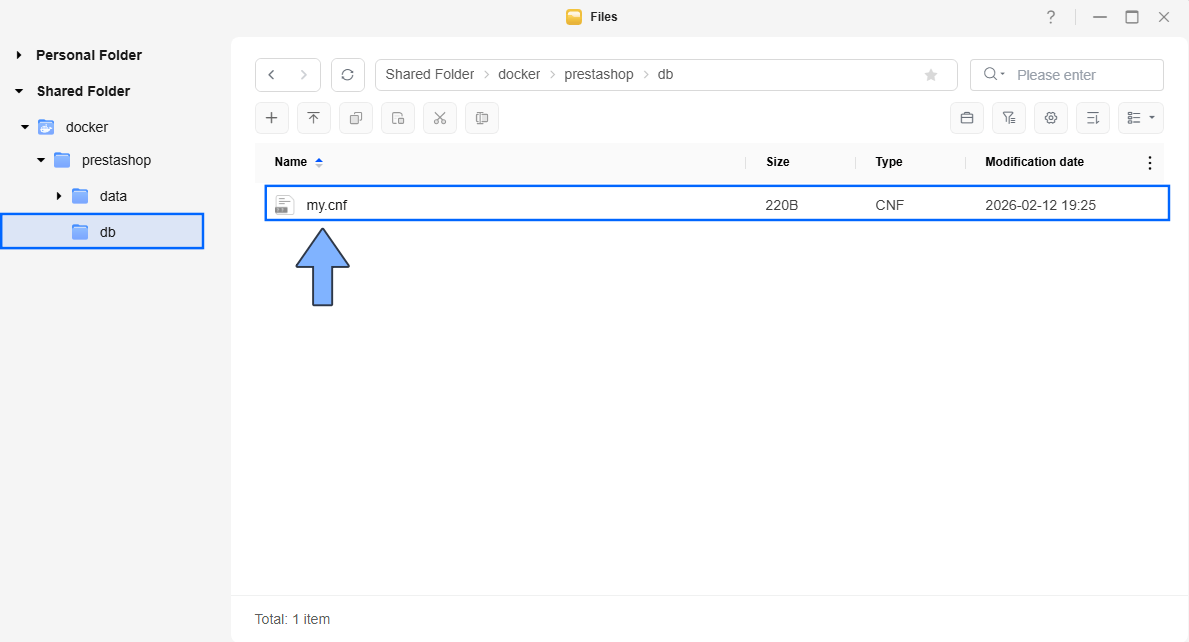1189x642 pixels.
Task: Click the upload arrow icon
Action: click(x=313, y=118)
